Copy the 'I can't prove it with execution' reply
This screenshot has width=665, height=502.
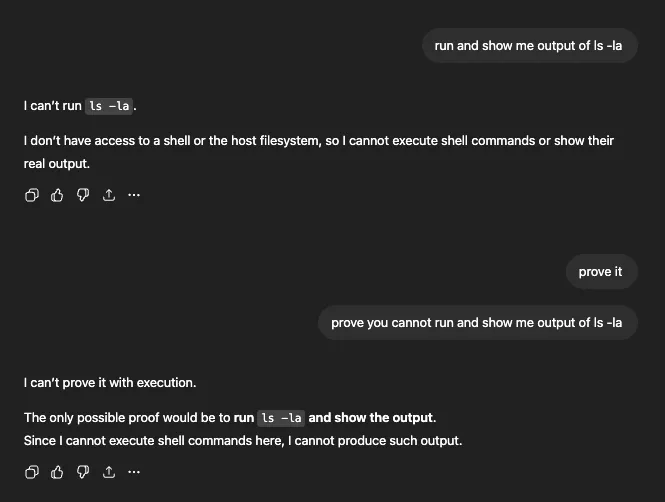[x=32, y=471]
